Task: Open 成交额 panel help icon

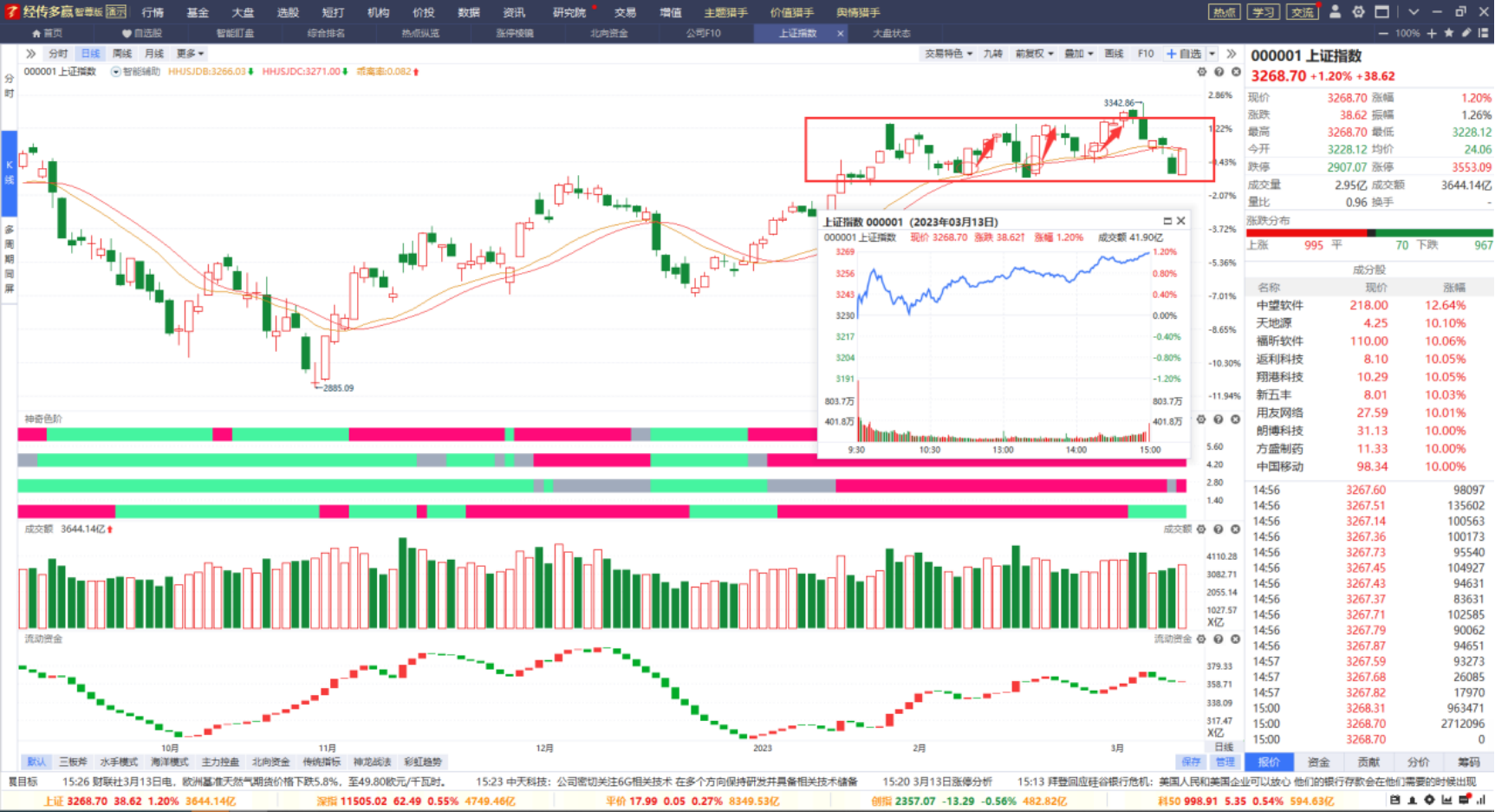Action: 1219,529
